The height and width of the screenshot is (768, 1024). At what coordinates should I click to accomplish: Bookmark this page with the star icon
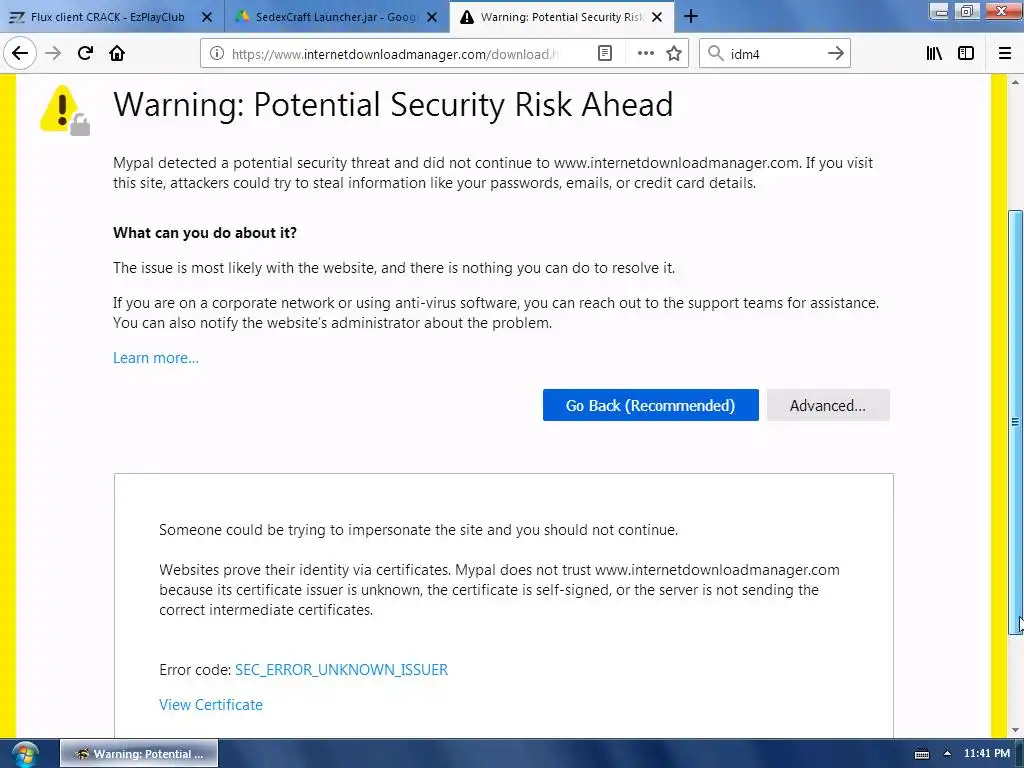674,54
